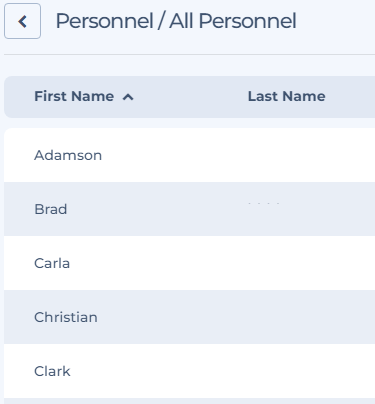
Task: Click the word Personnel after the slash
Action: [x=247, y=21]
